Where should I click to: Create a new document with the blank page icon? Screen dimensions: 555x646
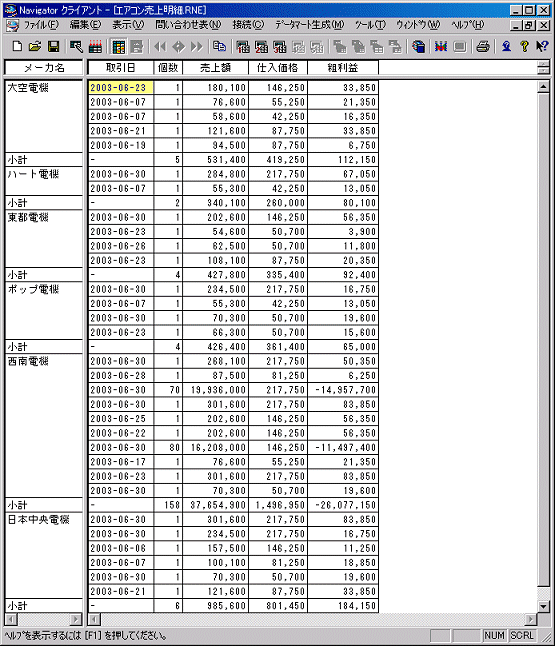[17, 47]
